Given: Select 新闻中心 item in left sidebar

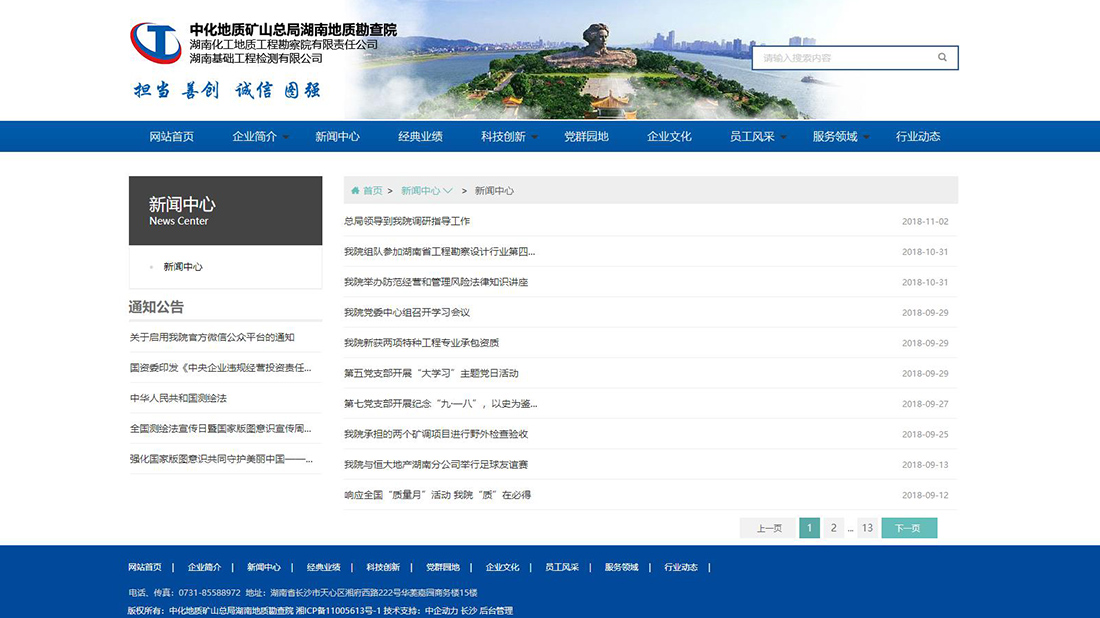Looking at the screenshot, I should (182, 267).
